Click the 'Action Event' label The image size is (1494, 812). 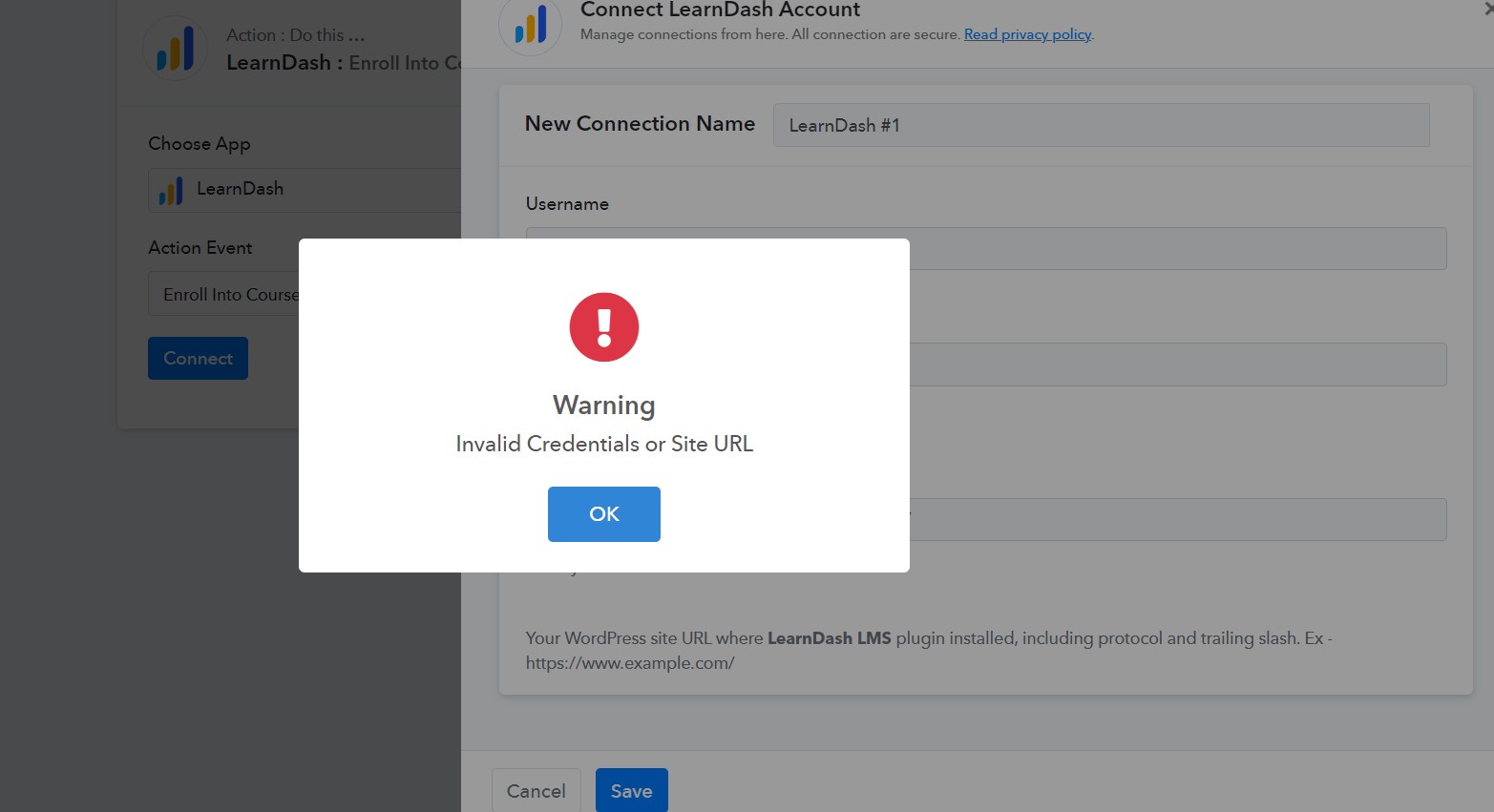[x=200, y=247]
